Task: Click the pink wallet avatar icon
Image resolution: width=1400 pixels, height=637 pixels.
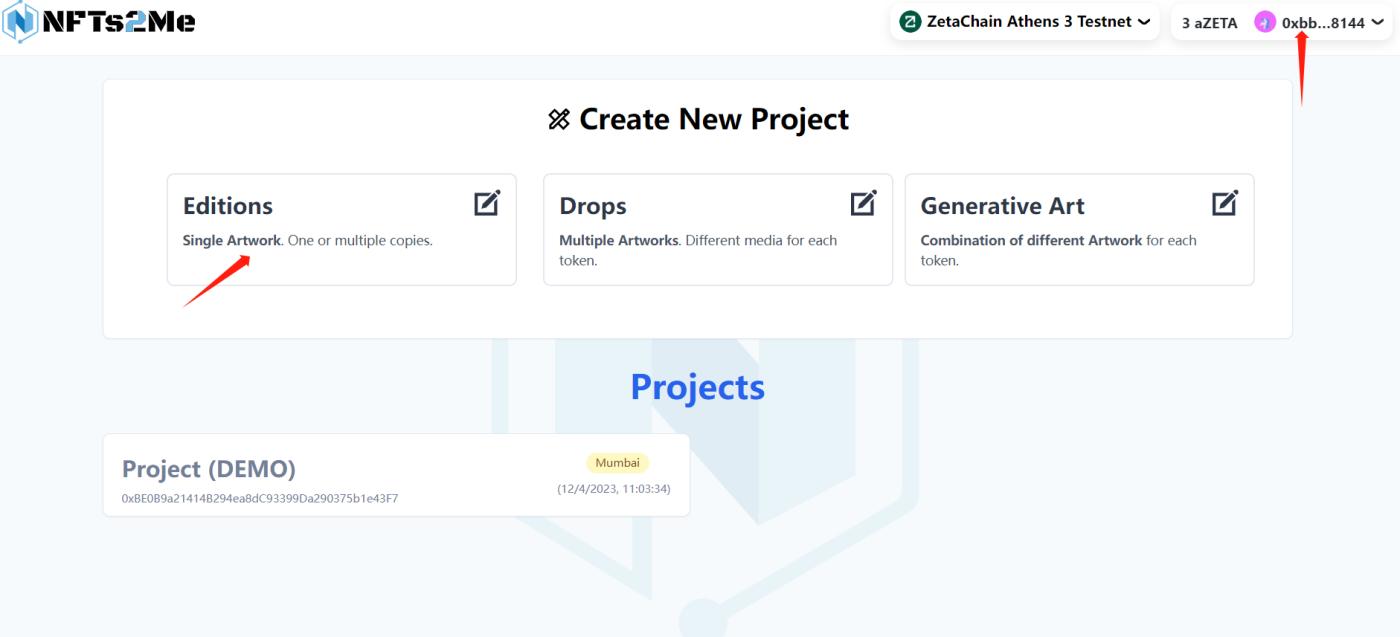Action: click(1265, 22)
